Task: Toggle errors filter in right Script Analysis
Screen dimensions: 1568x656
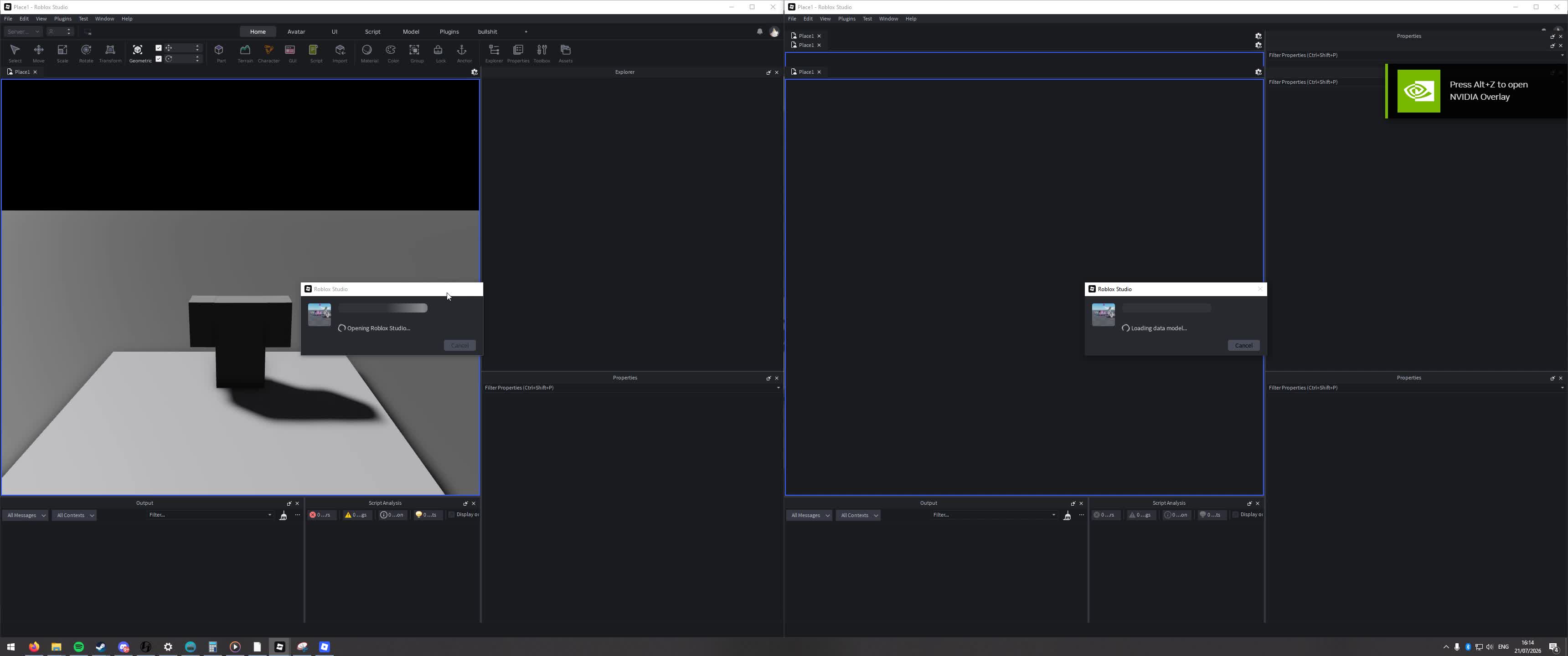Action: [1105, 515]
